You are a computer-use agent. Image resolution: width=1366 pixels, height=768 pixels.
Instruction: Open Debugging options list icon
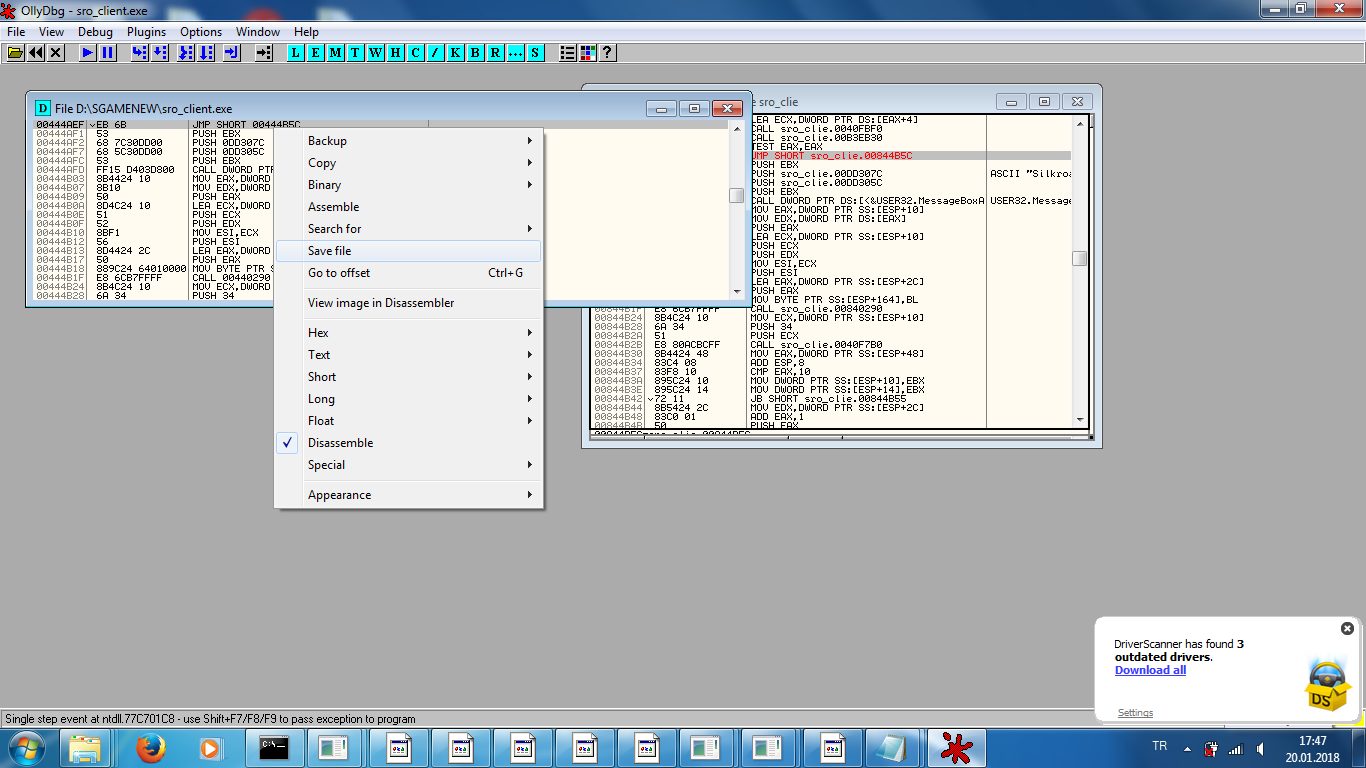tap(568, 52)
